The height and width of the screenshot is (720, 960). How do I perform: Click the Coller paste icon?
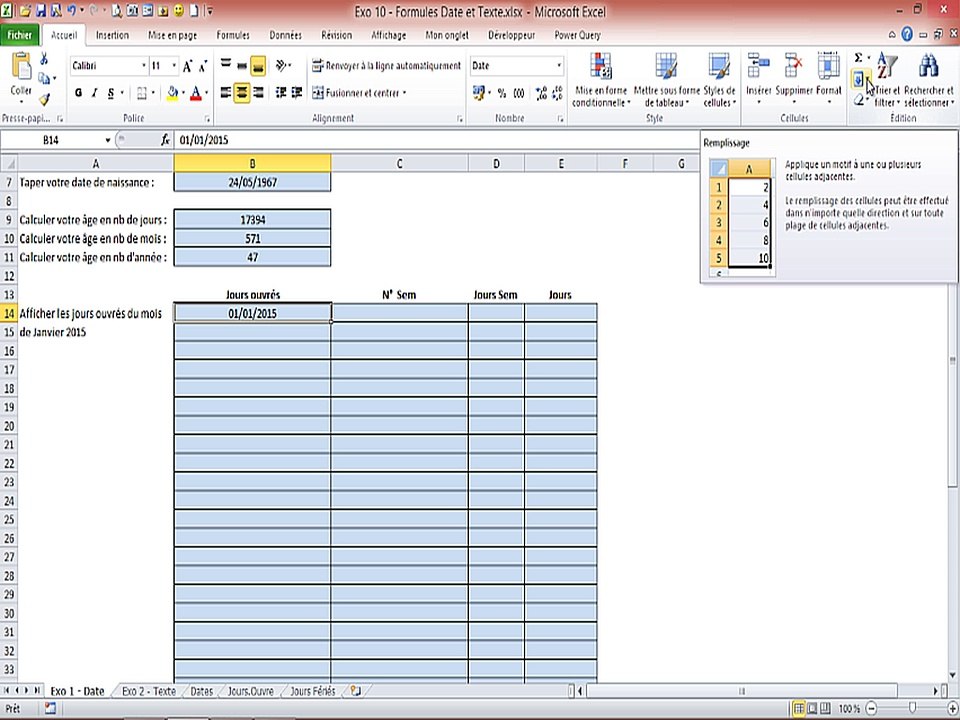(x=21, y=66)
